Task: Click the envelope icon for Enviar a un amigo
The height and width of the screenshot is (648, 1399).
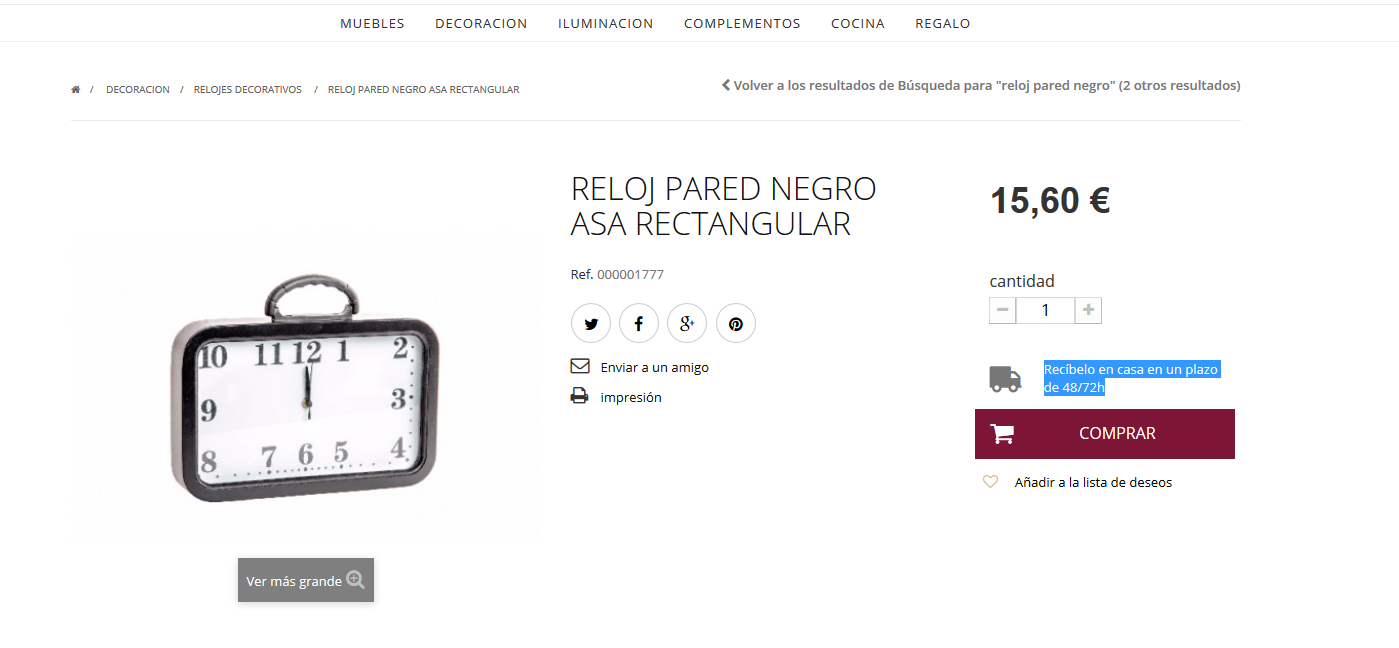Action: coord(580,366)
